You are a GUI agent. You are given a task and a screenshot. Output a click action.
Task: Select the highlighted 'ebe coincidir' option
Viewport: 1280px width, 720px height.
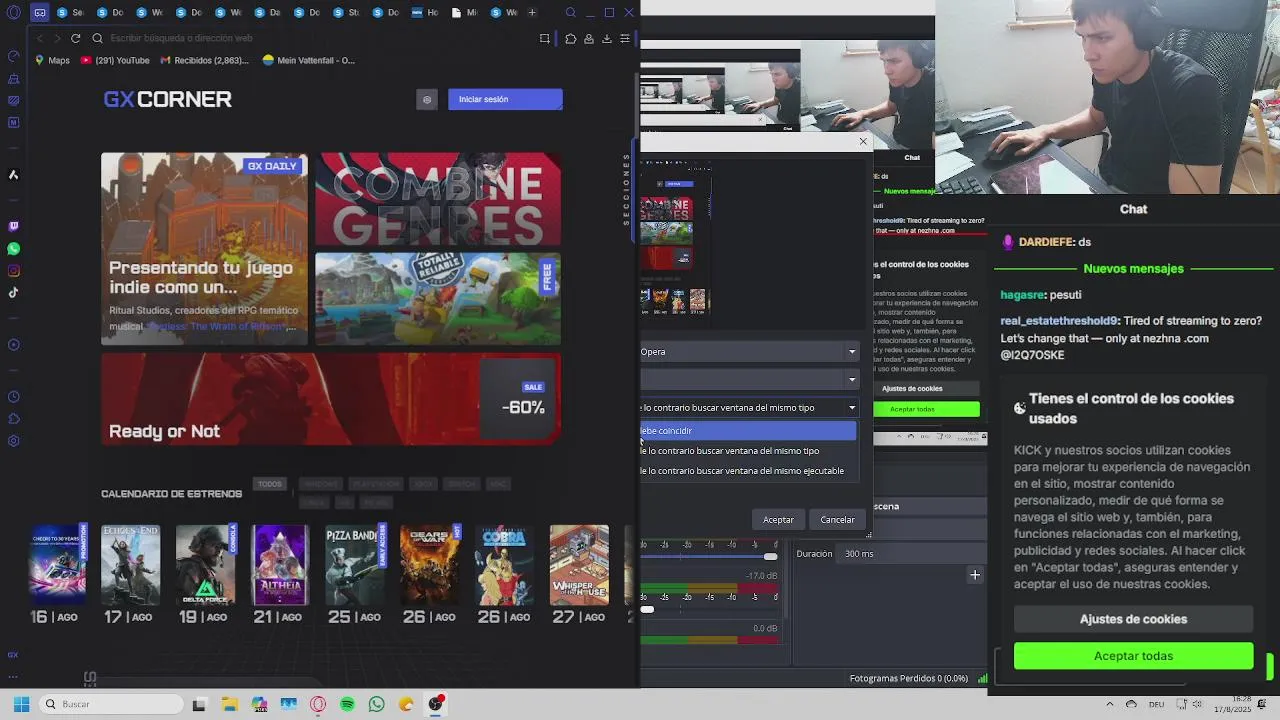point(748,430)
